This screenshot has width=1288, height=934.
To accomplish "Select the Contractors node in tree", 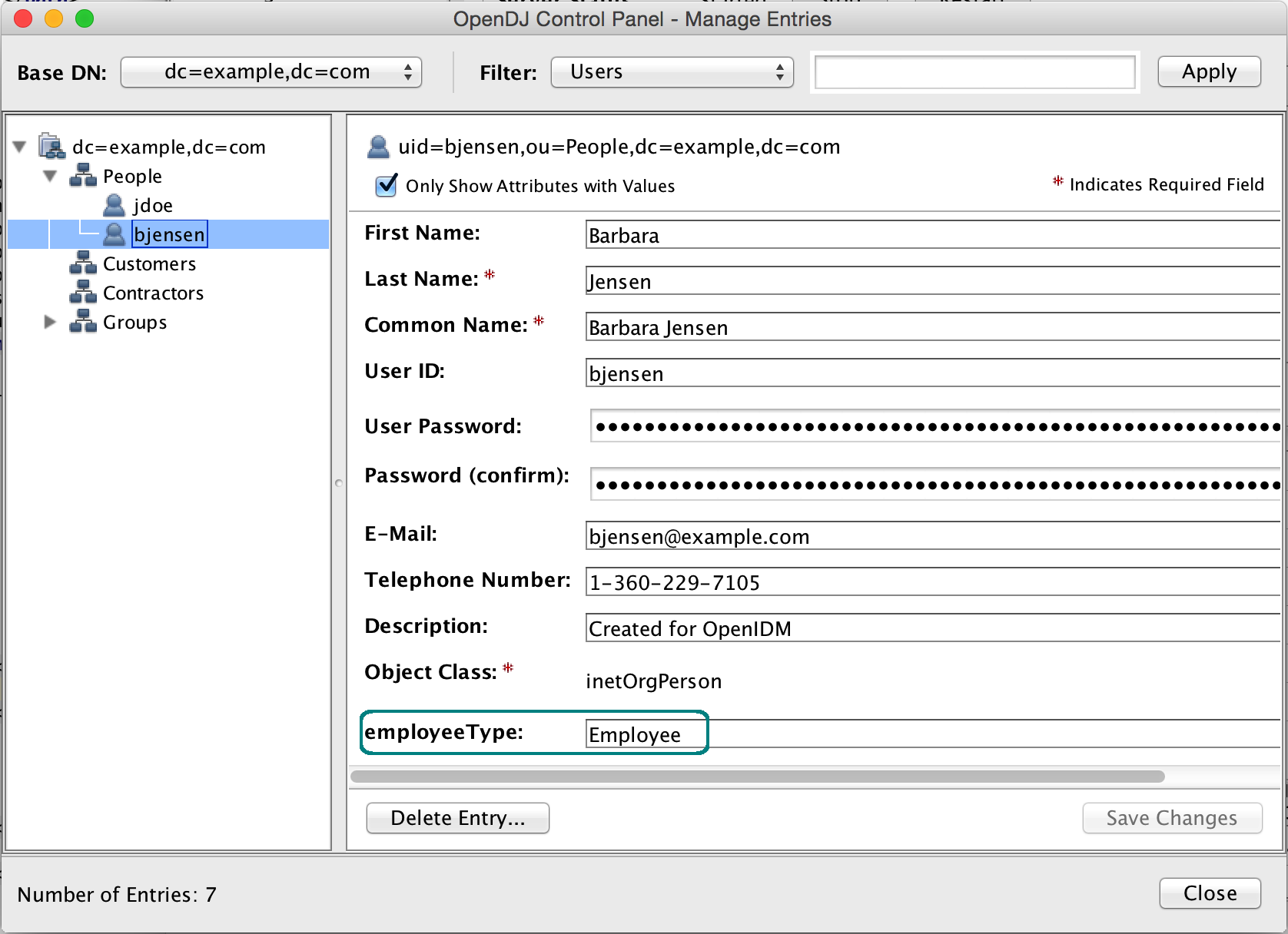I will (153, 293).
